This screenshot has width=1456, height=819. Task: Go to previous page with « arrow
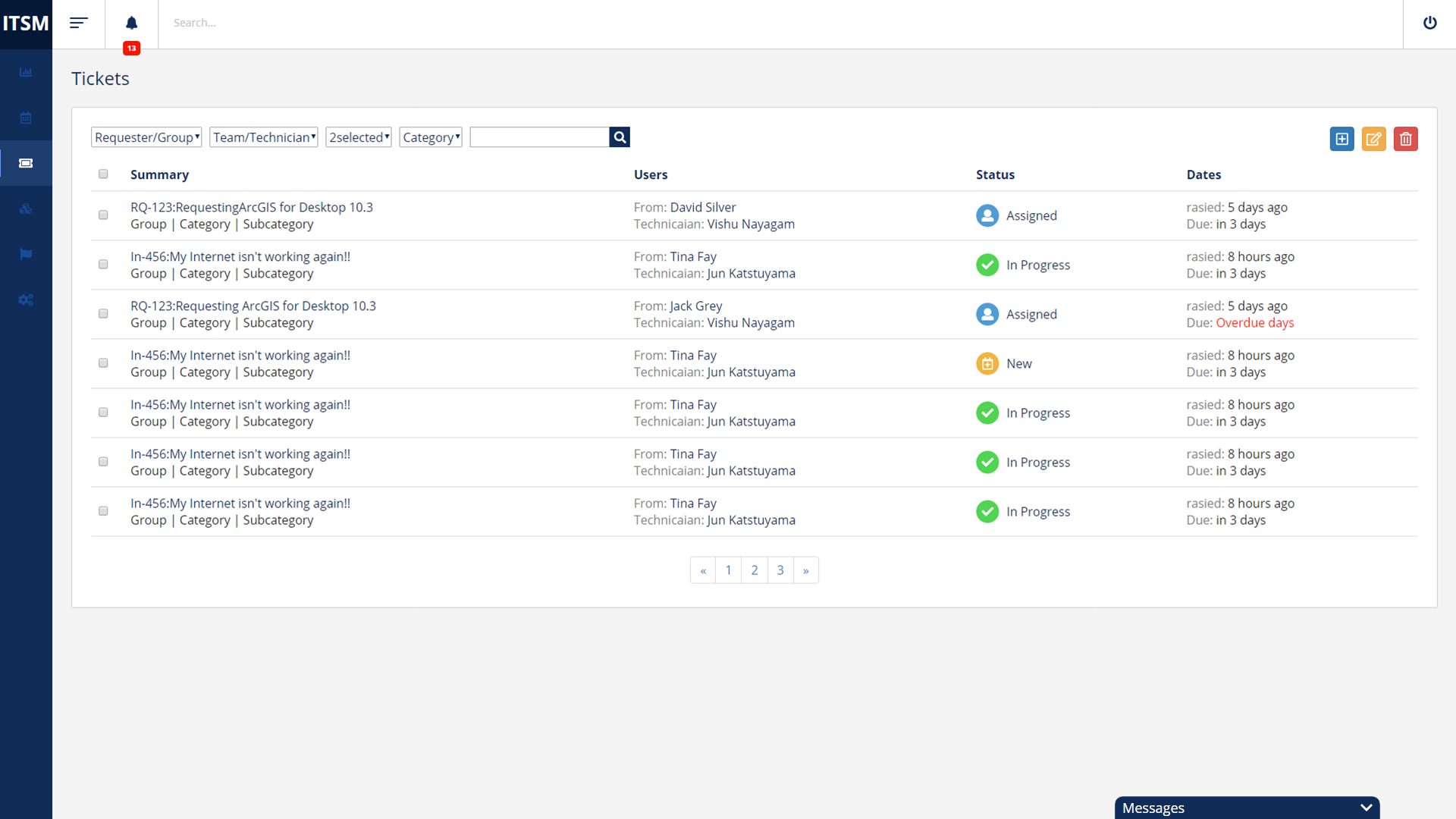click(x=703, y=570)
